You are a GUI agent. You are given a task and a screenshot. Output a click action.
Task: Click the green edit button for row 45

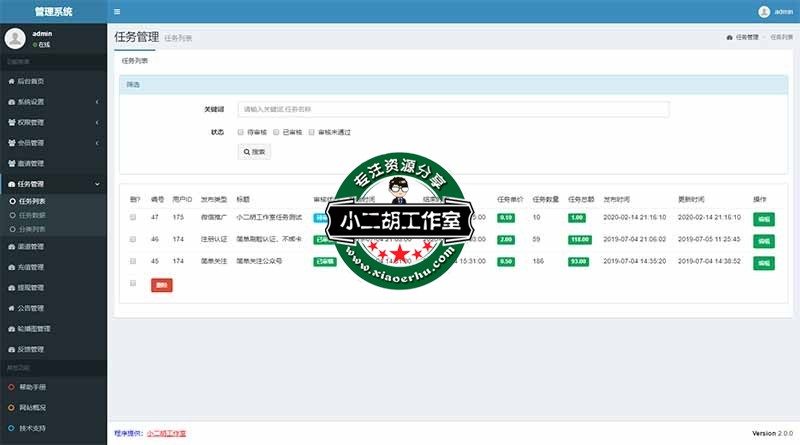(764, 263)
